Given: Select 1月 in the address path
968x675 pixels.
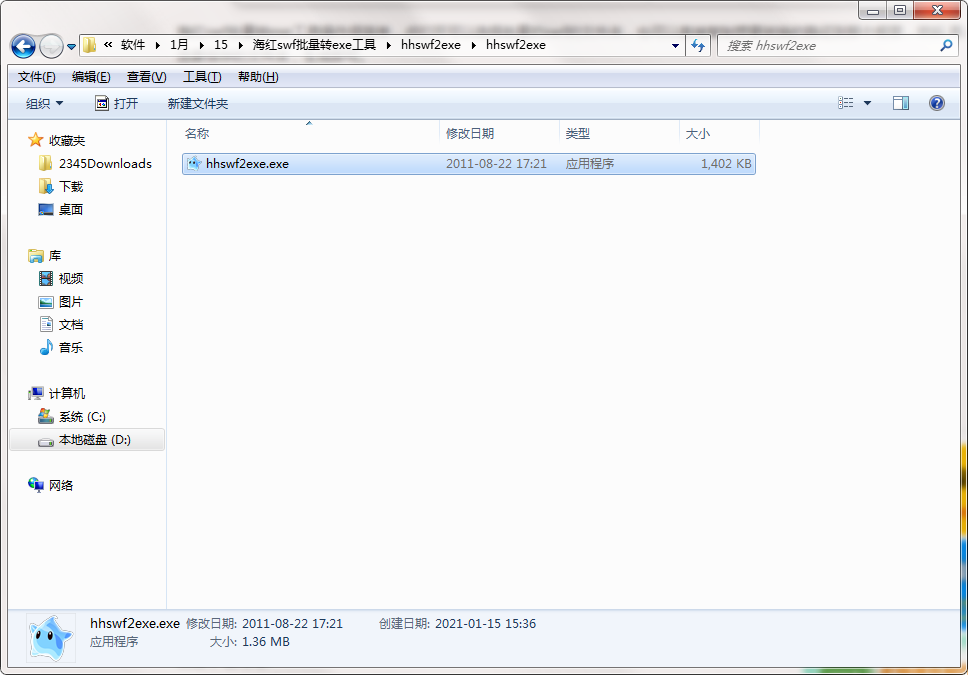Looking at the screenshot, I should [x=179, y=44].
